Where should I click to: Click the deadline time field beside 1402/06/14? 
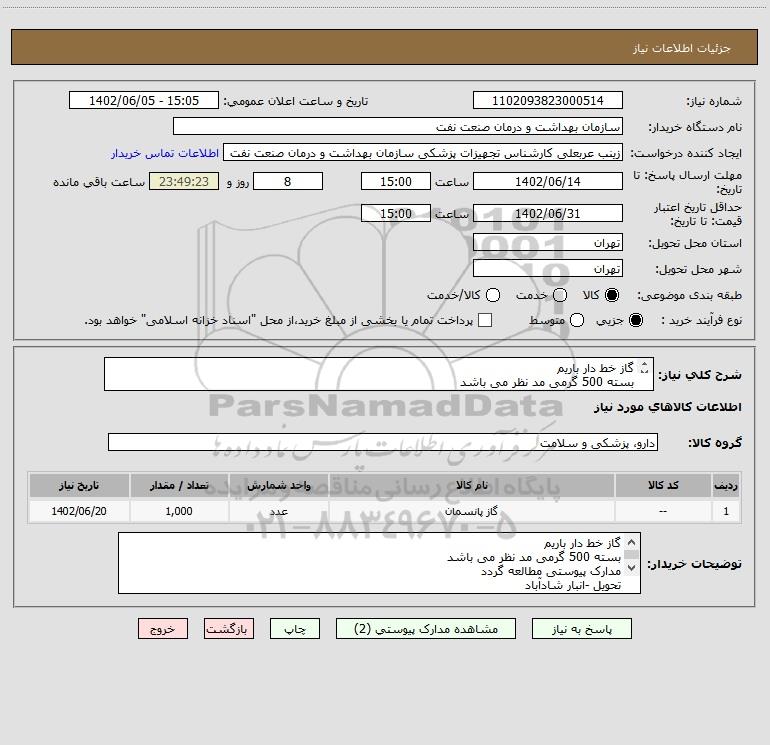tap(396, 181)
